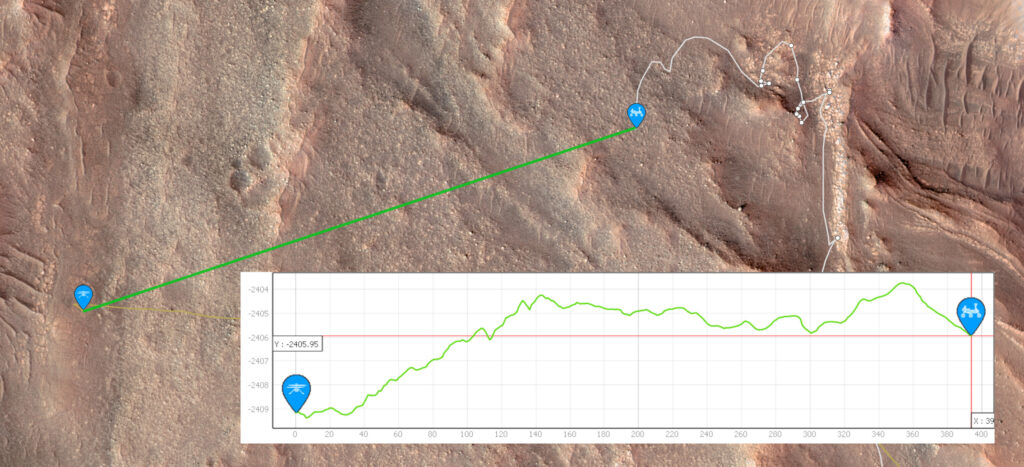Click the northernmost white rover waypoint dot
This screenshot has width=1024, height=467.
[790, 46]
